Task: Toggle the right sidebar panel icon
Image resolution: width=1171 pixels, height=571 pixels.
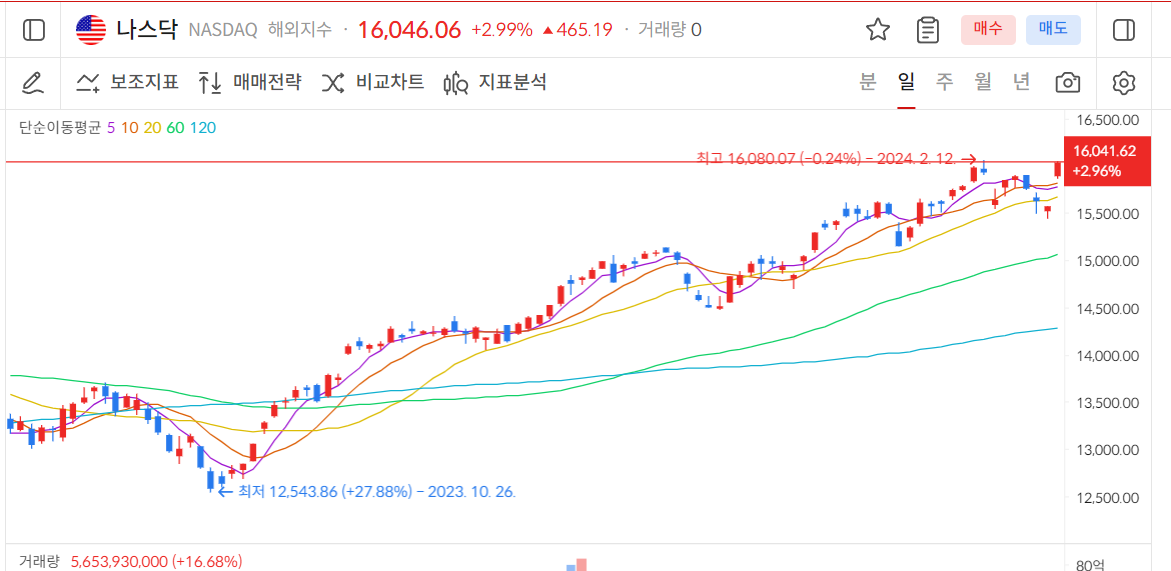Action: [x=1123, y=30]
